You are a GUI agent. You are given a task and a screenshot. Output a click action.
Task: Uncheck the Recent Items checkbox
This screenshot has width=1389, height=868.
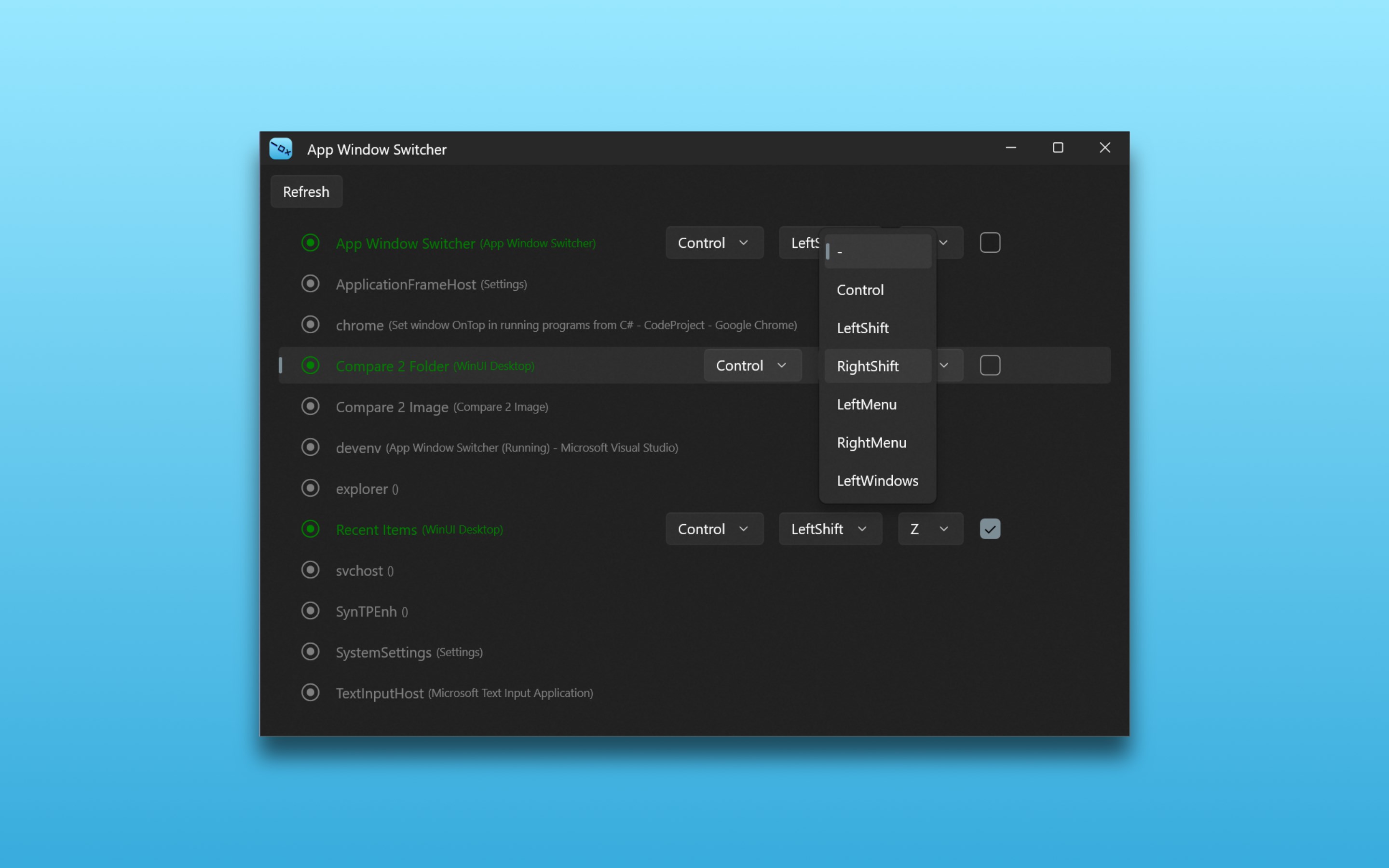[990, 529]
